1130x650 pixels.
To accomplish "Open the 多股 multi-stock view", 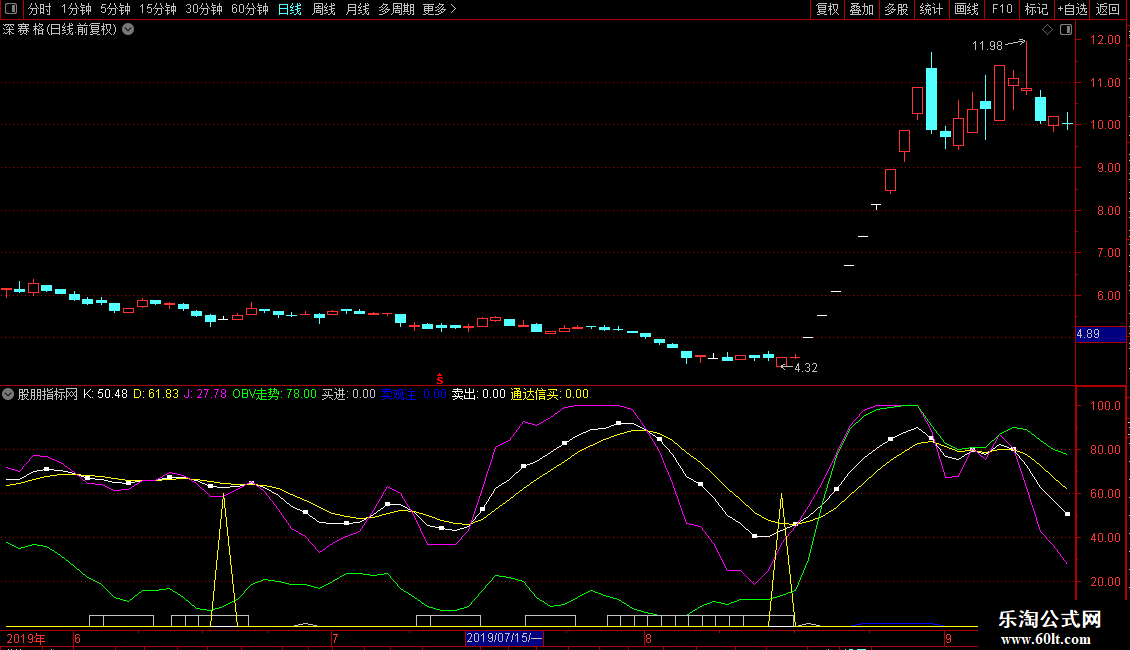I will coord(896,9).
